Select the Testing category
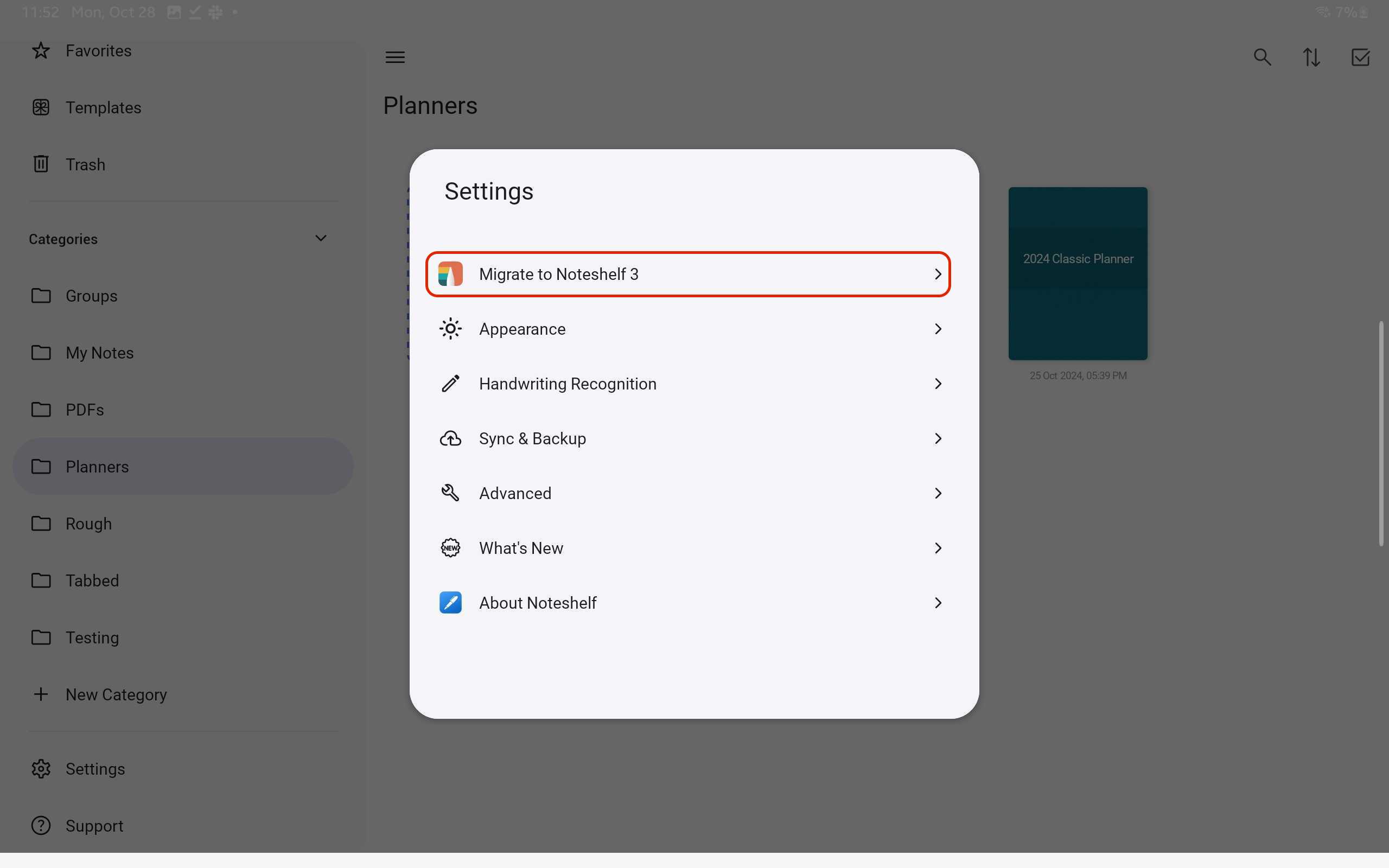Viewport: 1389px width, 868px height. point(182,637)
